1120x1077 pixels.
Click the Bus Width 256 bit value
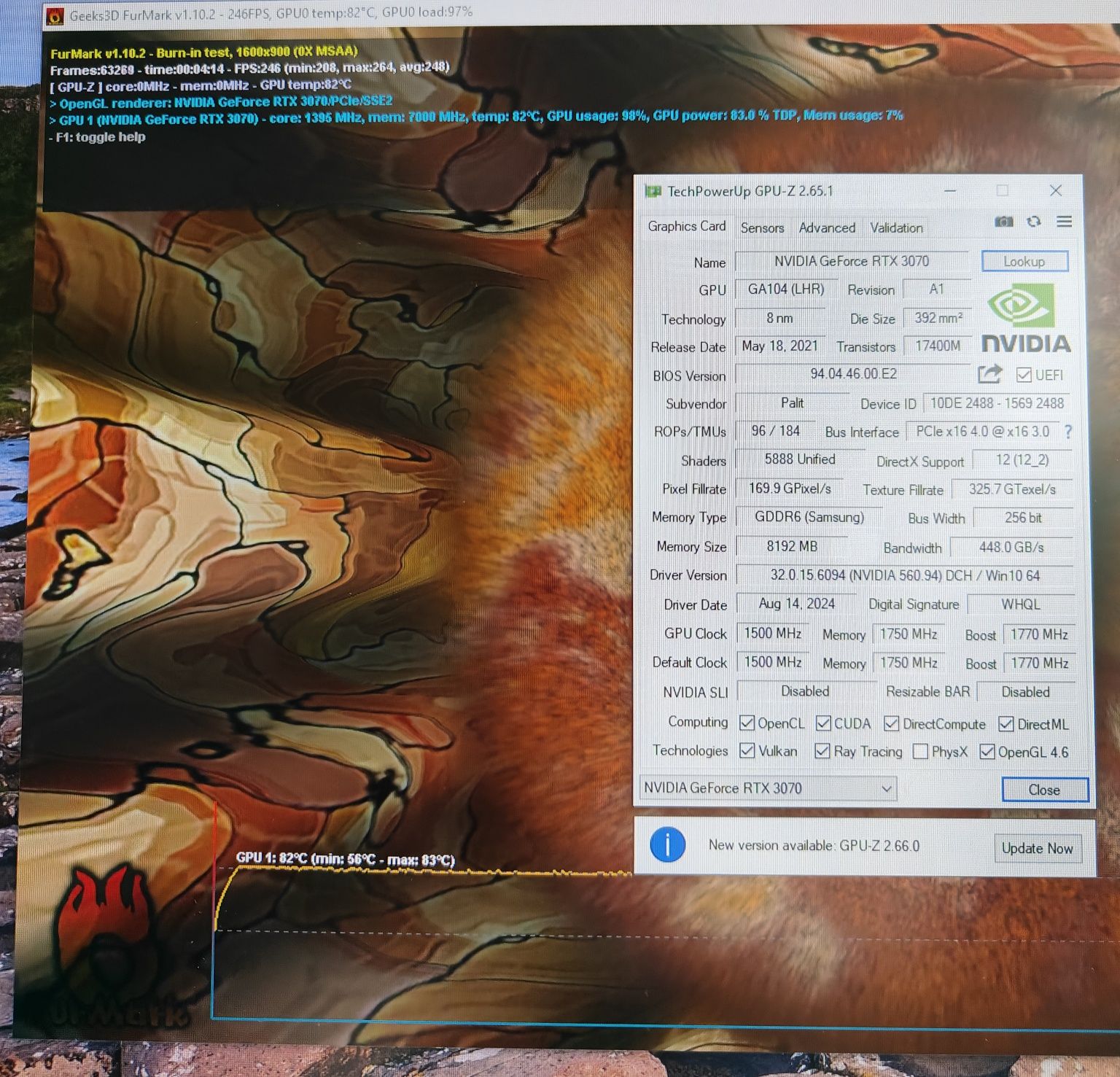1023,518
